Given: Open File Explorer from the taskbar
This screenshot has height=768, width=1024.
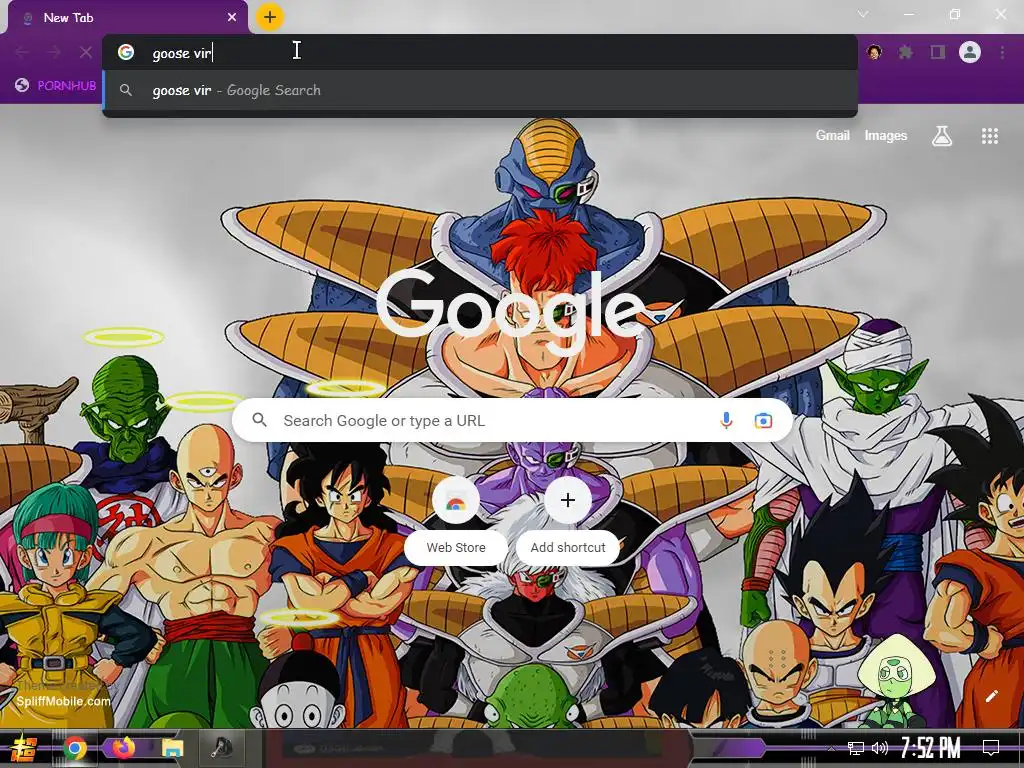Looking at the screenshot, I should (x=172, y=748).
